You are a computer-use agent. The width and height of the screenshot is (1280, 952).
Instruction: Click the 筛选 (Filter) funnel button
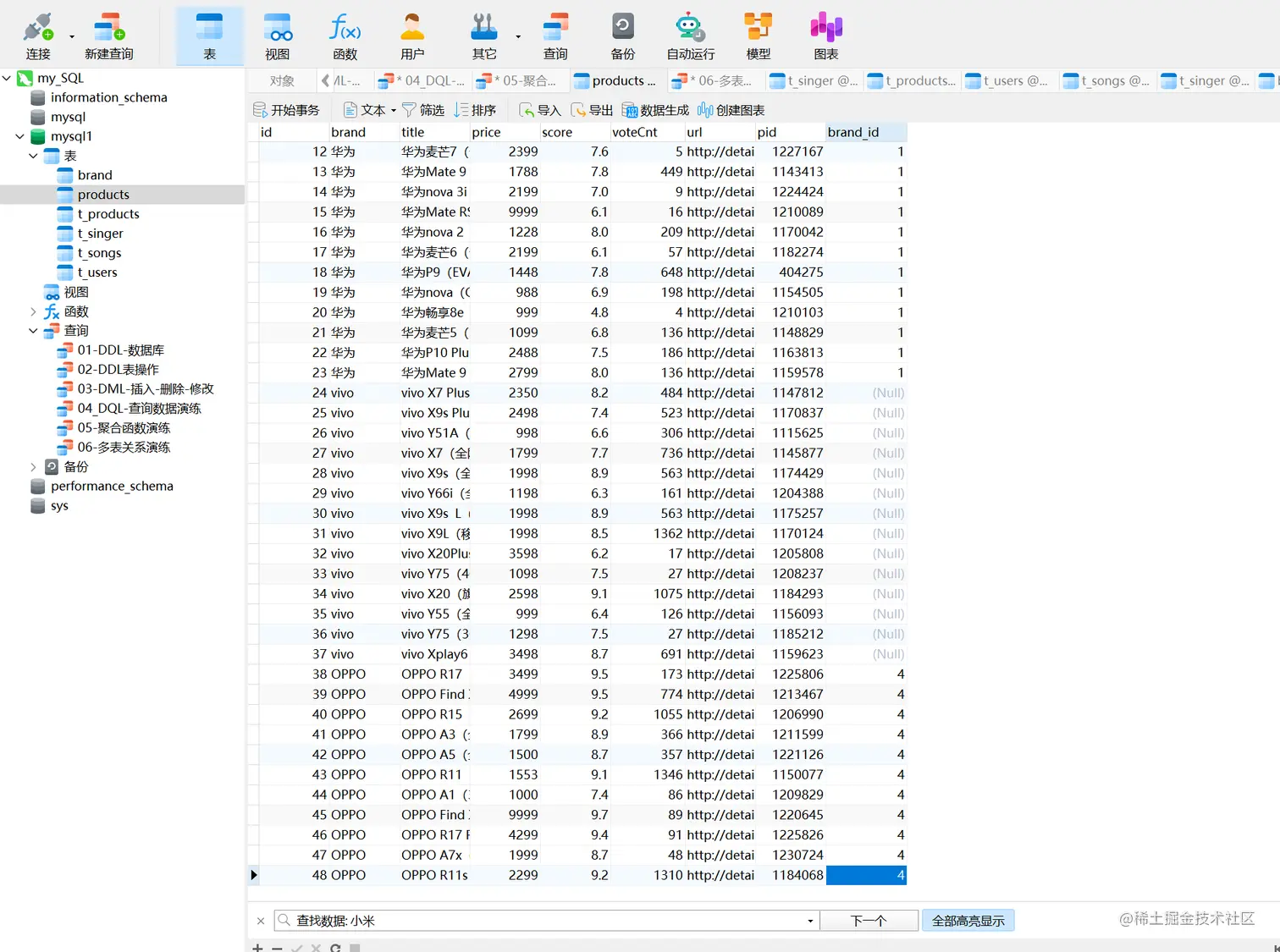(423, 110)
